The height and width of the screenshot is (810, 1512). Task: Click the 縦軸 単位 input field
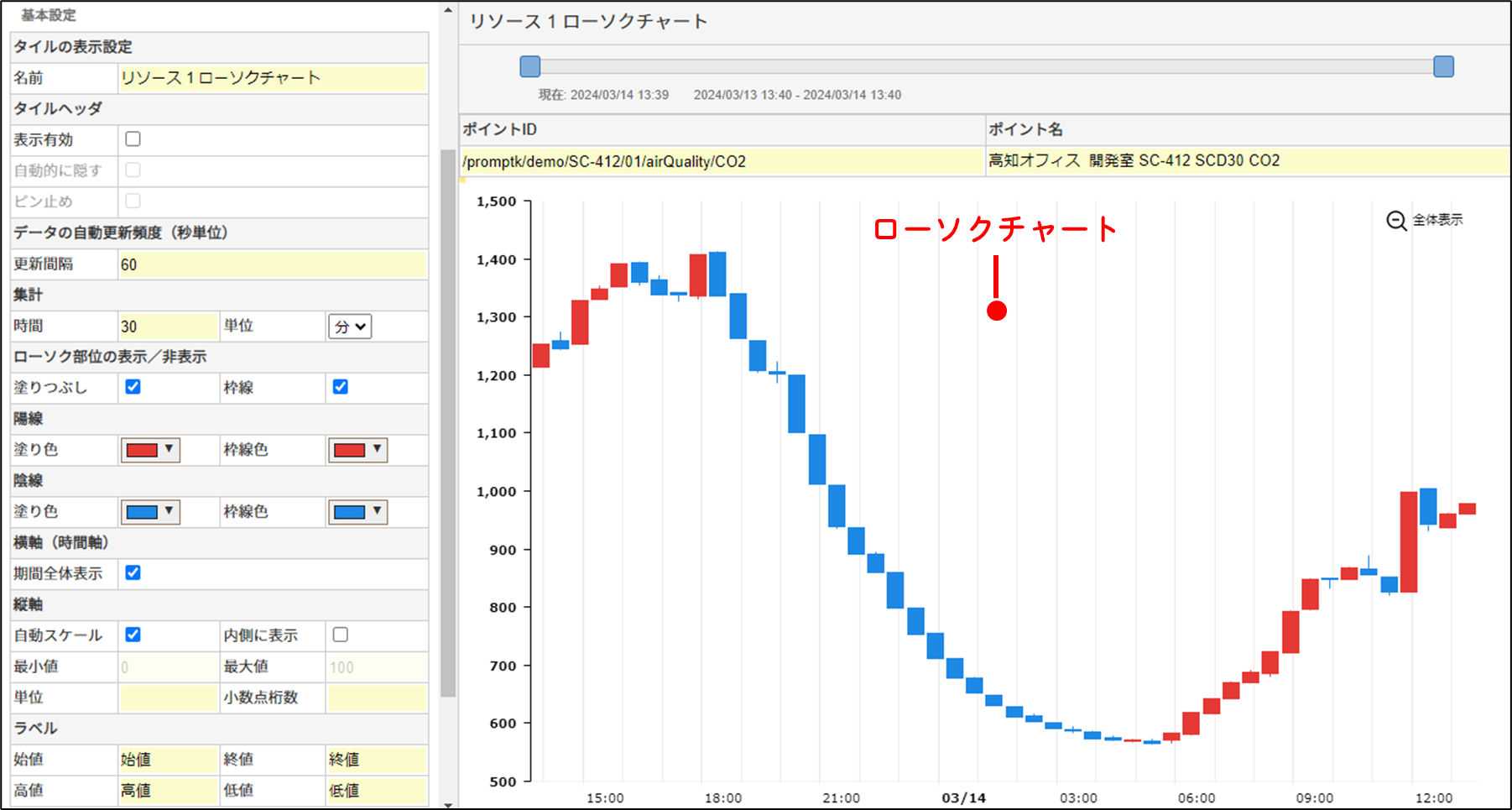click(169, 698)
